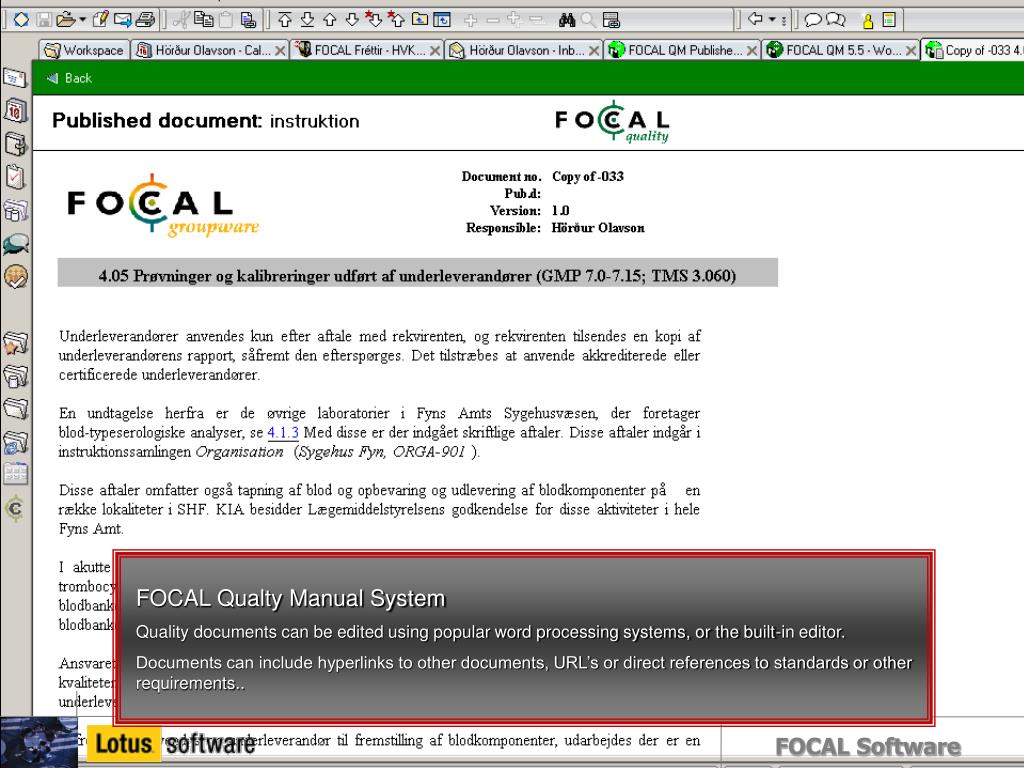The image size is (1024, 768).
Task: Close the Hörður Olavson Inbox tab
Action: click(594, 50)
